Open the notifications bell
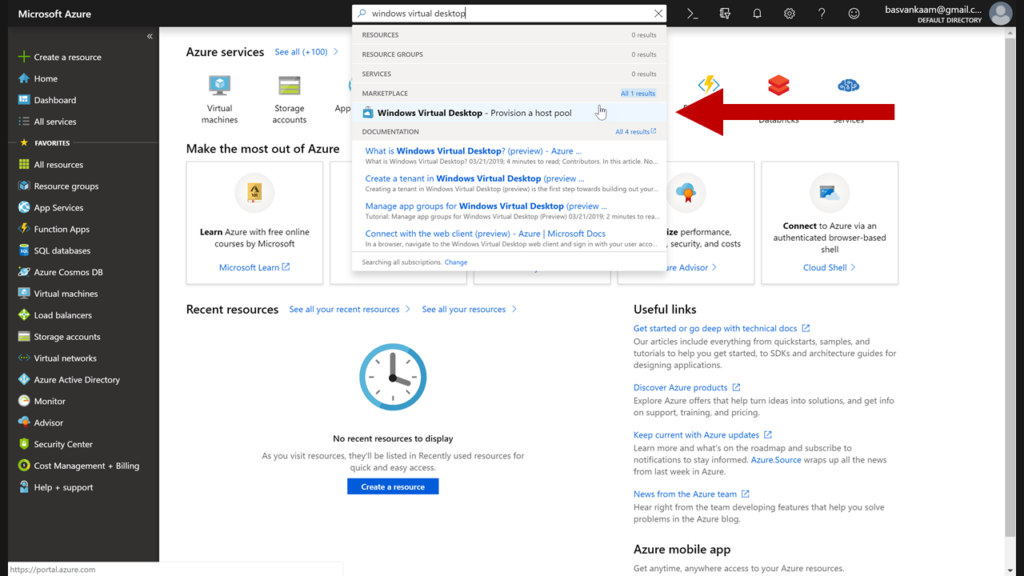Screen dimensions: 1024x576 757,13
